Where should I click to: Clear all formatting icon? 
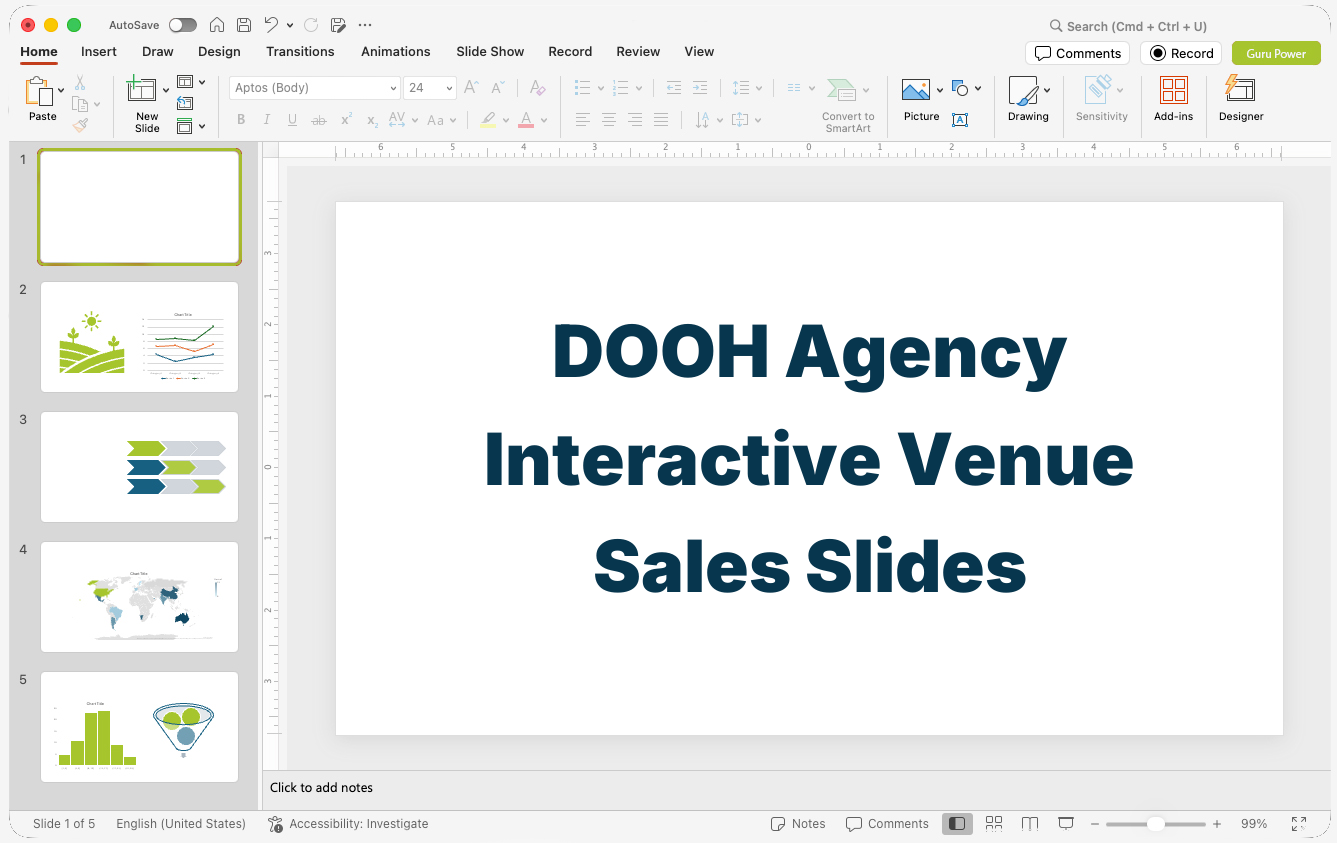click(x=537, y=88)
